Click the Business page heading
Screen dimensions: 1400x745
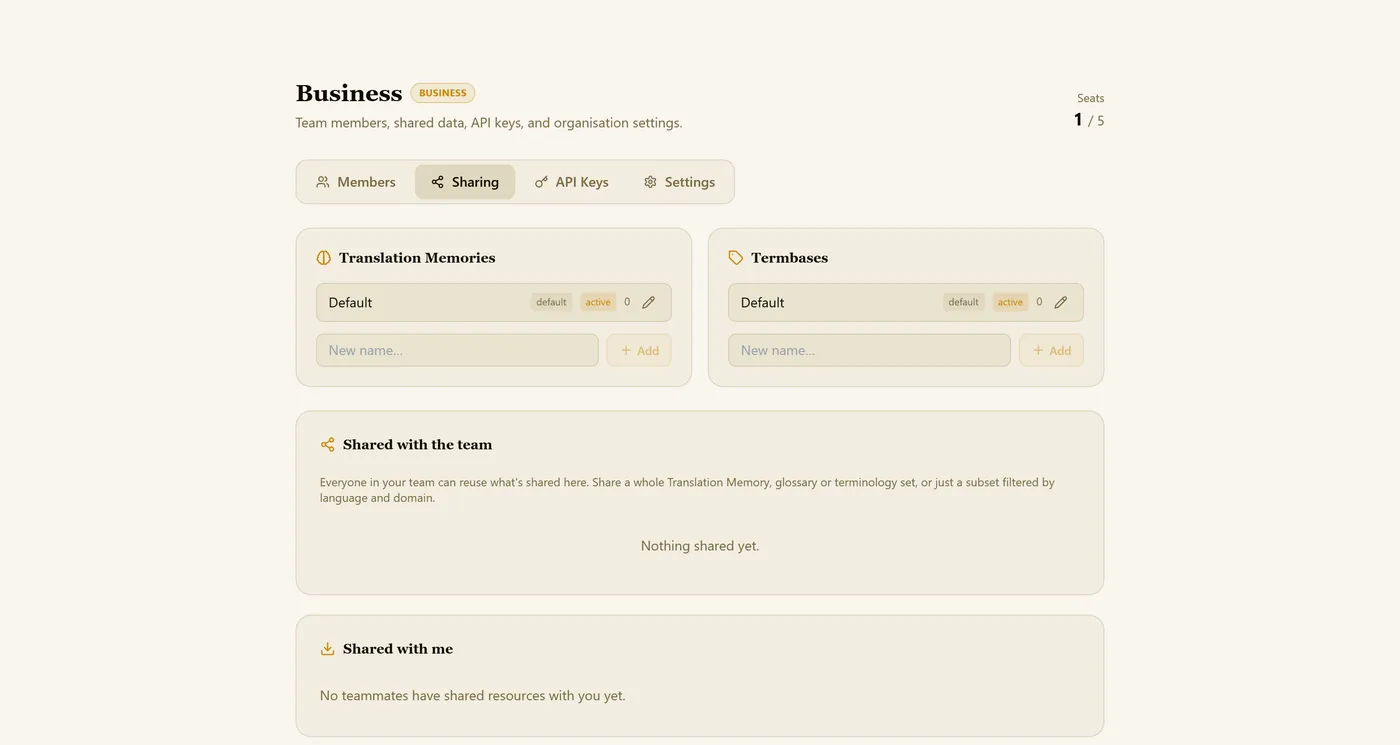[x=349, y=93]
